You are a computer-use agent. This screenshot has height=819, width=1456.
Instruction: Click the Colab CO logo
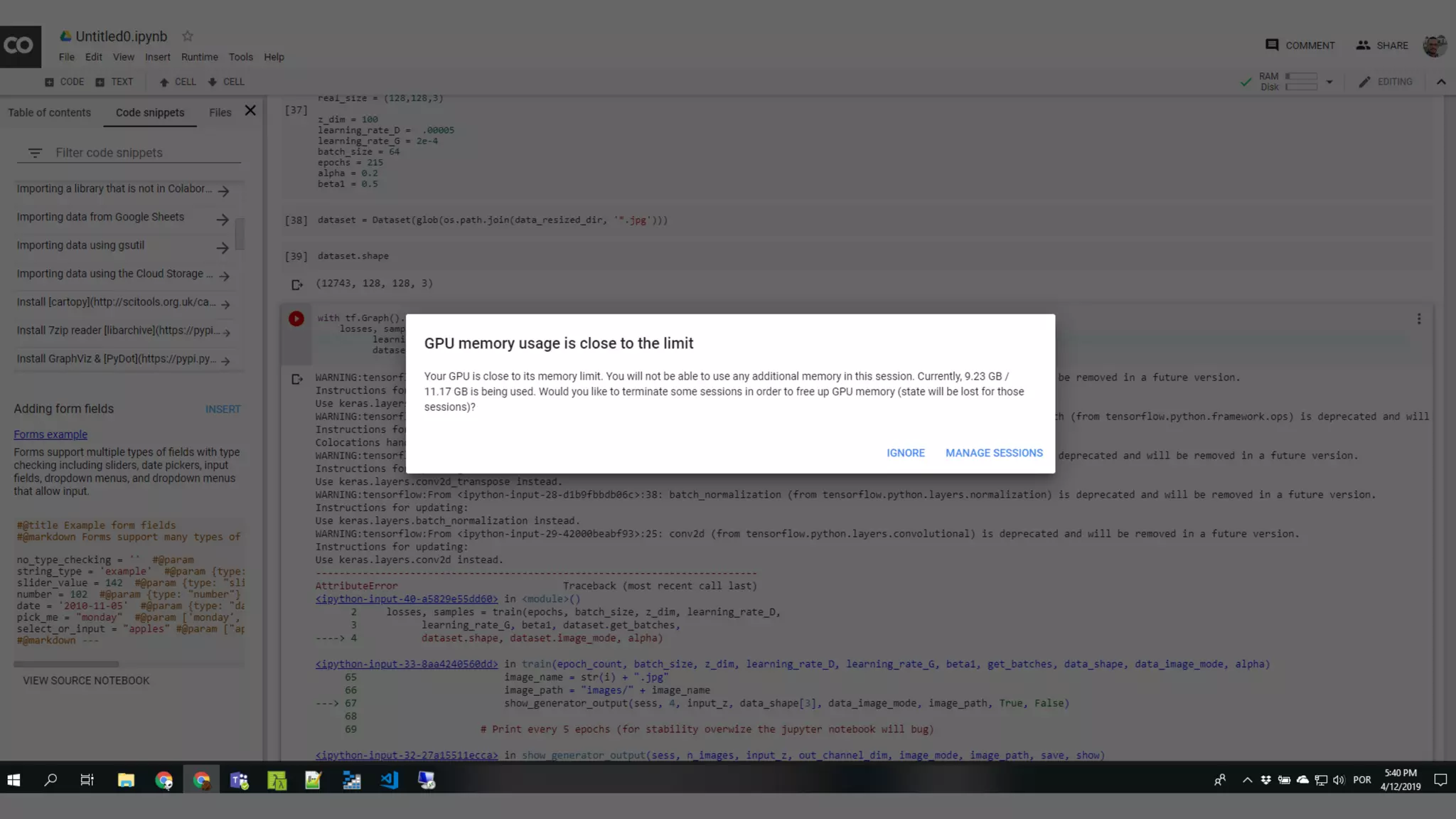pyautogui.click(x=20, y=46)
